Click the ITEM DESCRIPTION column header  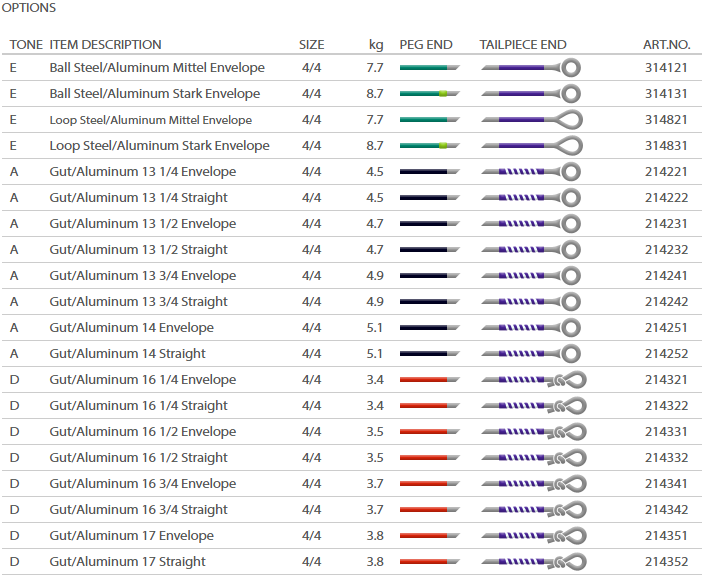click(x=105, y=45)
